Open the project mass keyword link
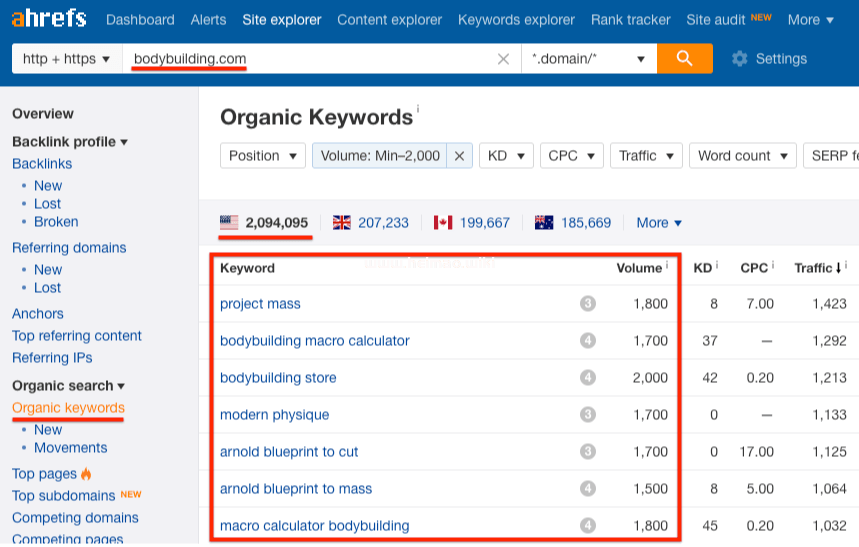The width and height of the screenshot is (859, 547). 260,304
